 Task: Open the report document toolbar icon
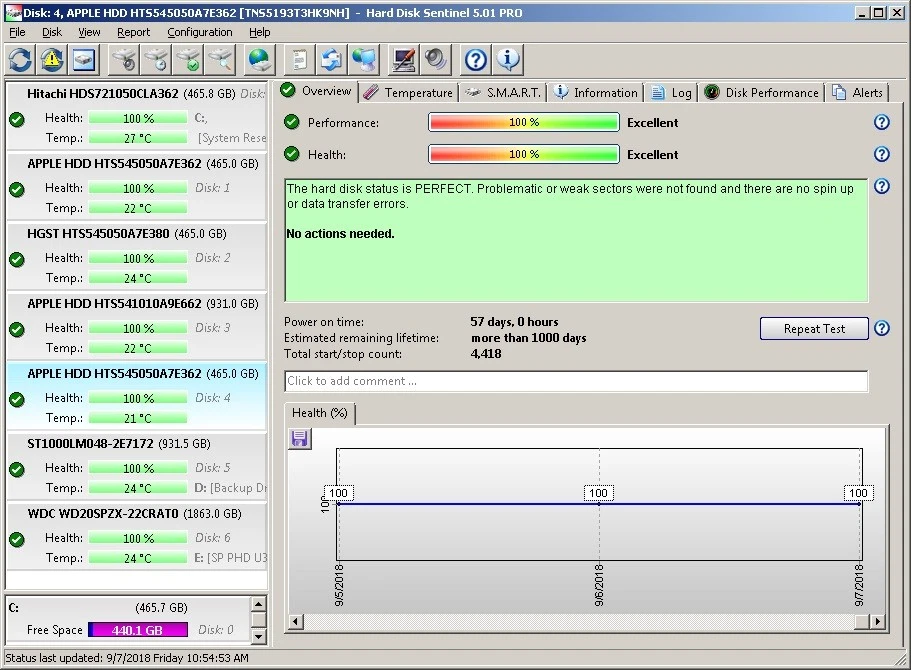(x=297, y=60)
